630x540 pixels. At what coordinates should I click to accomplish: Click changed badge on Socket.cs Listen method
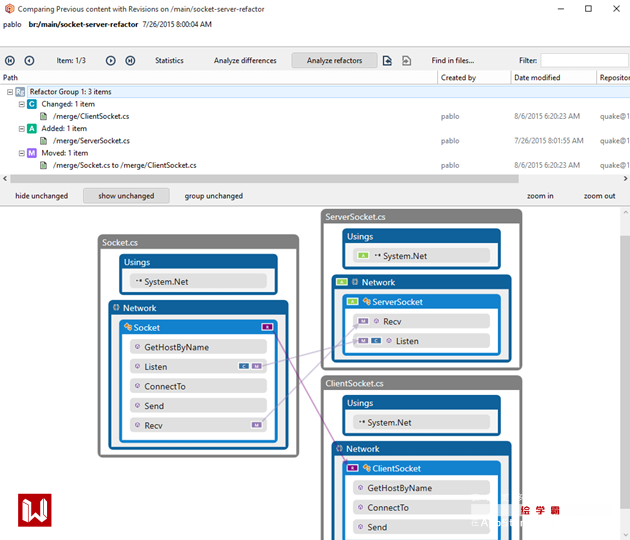pos(243,366)
